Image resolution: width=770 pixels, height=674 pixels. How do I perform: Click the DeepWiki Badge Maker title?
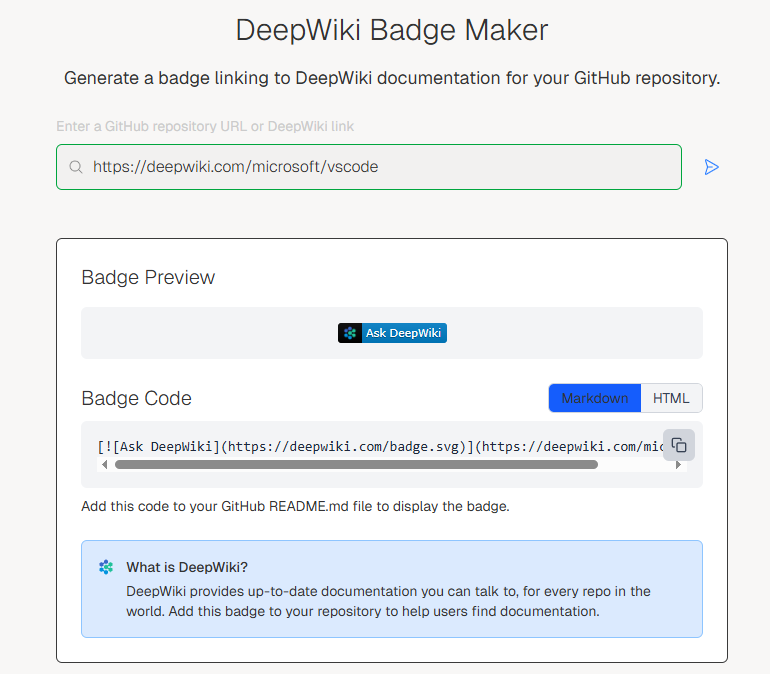pos(391,30)
